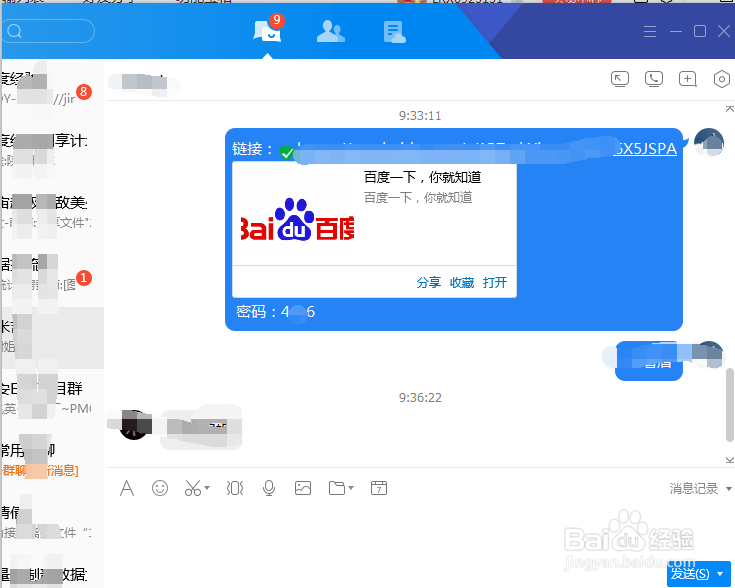This screenshot has height=588, width=735.
Task: Click 打开 on the Baidu link card
Action: 495,282
